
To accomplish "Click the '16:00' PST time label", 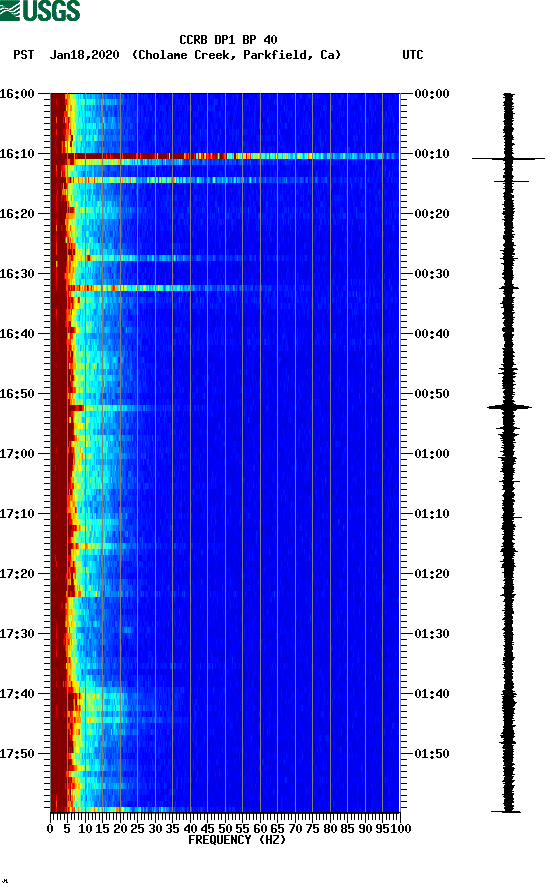I will point(17,94).
